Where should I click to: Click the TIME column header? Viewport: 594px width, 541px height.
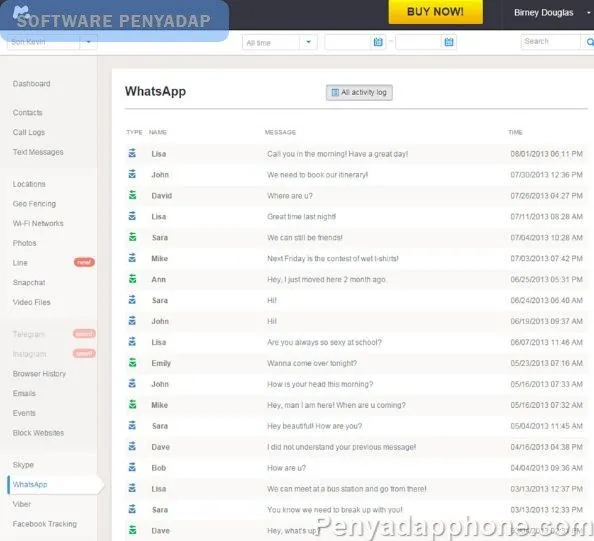tap(515, 132)
